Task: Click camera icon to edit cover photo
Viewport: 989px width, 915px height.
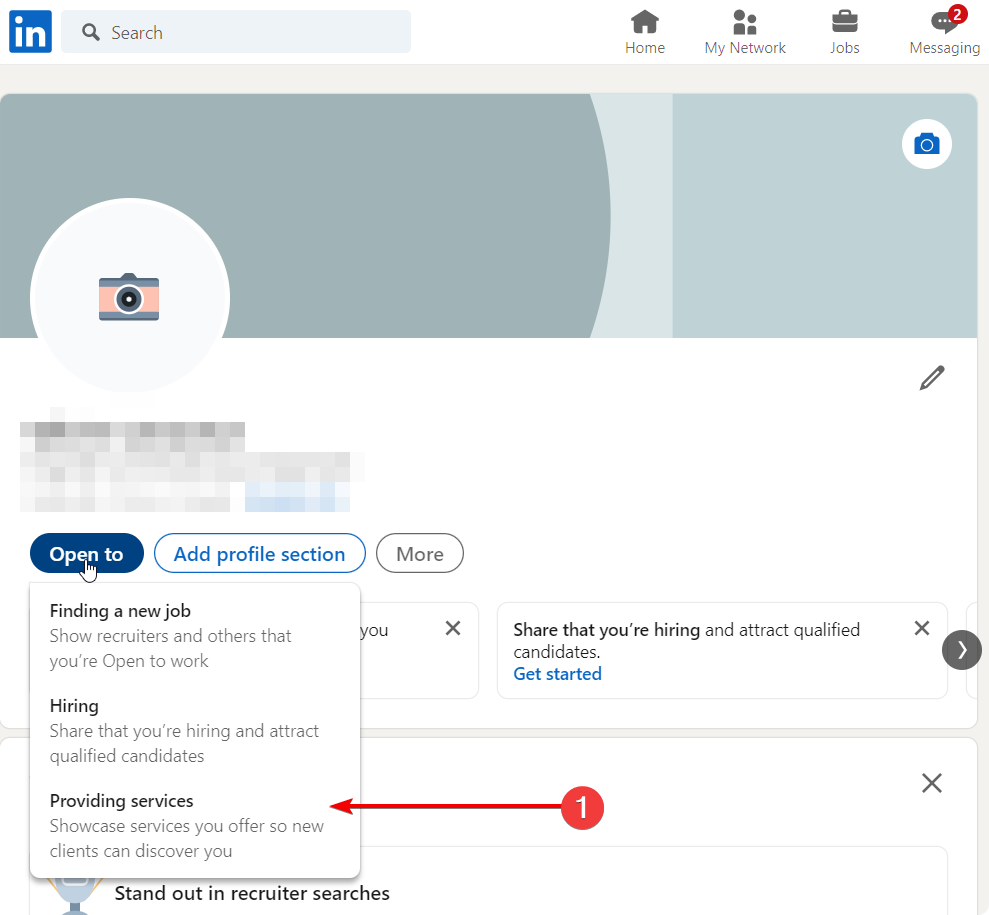Action: click(x=927, y=145)
